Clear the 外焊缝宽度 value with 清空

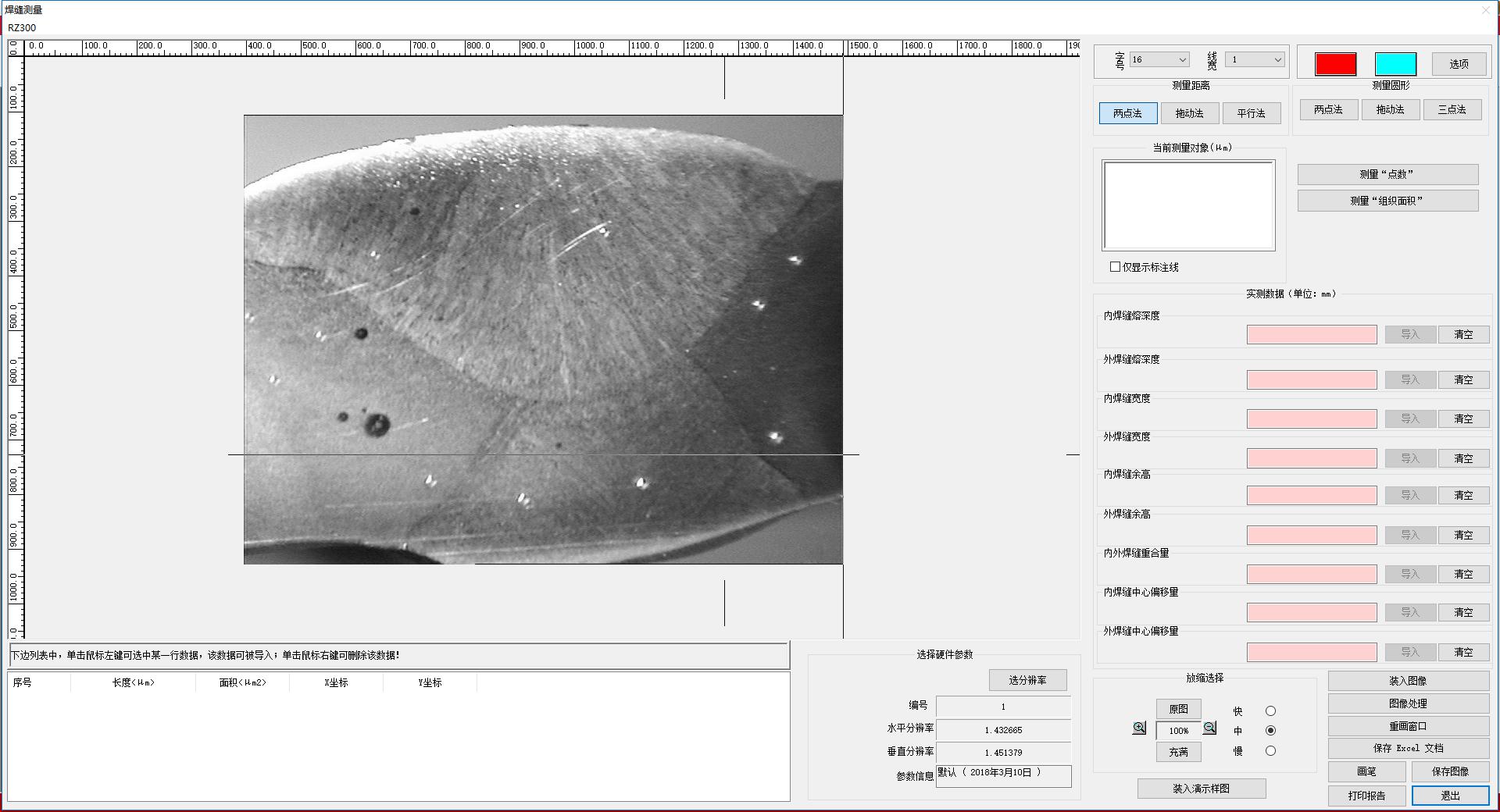[1463, 458]
